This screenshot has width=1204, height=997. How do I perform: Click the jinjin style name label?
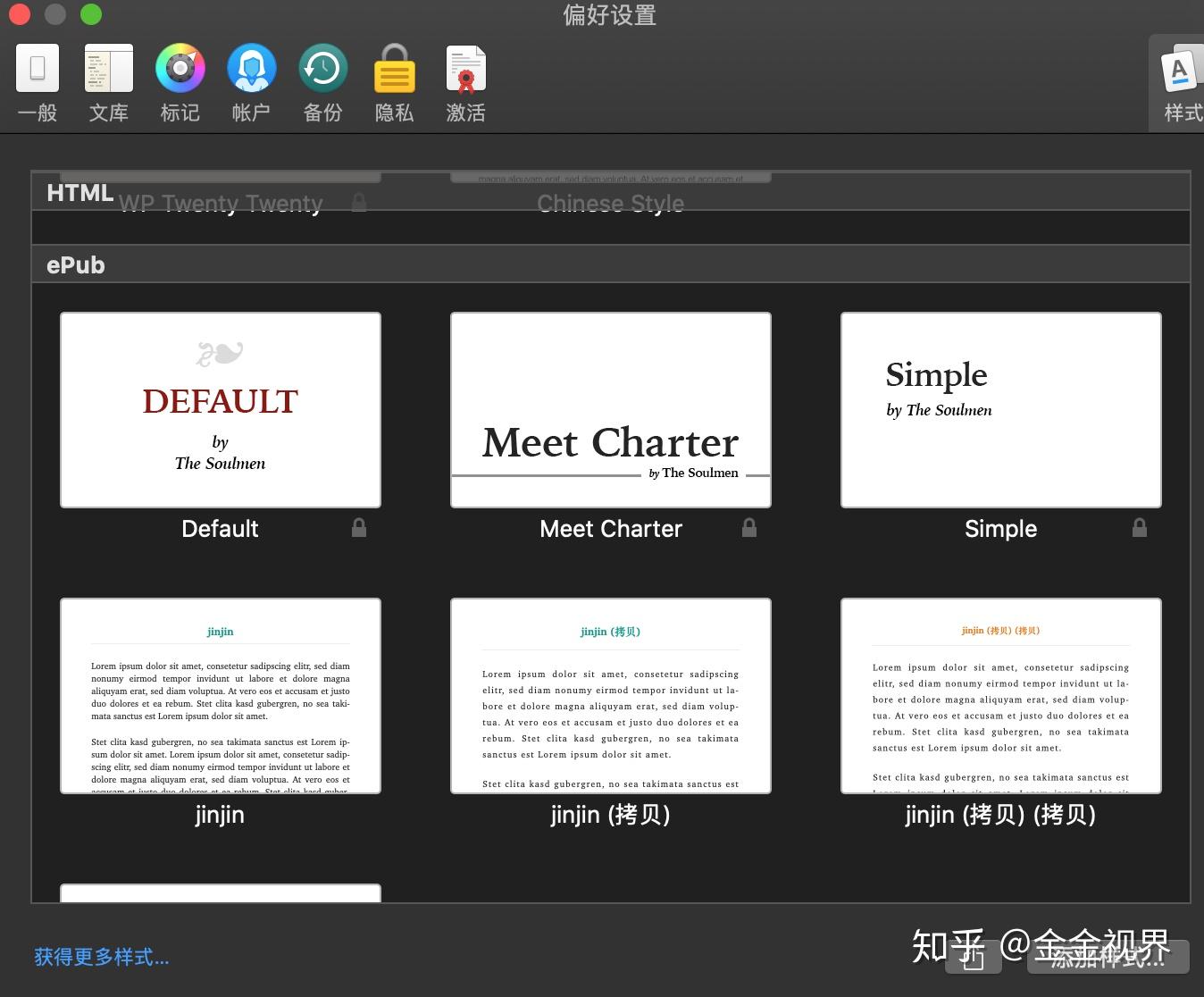(220, 815)
